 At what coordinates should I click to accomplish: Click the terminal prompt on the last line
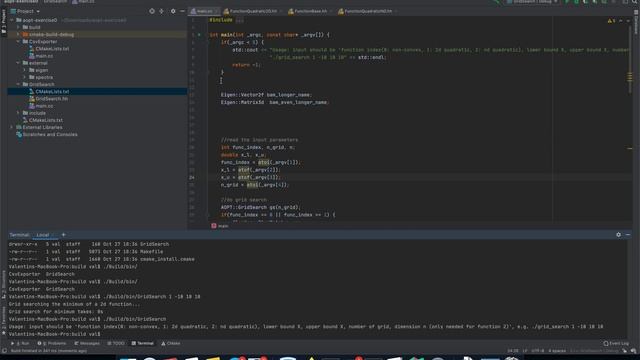pos(55,334)
